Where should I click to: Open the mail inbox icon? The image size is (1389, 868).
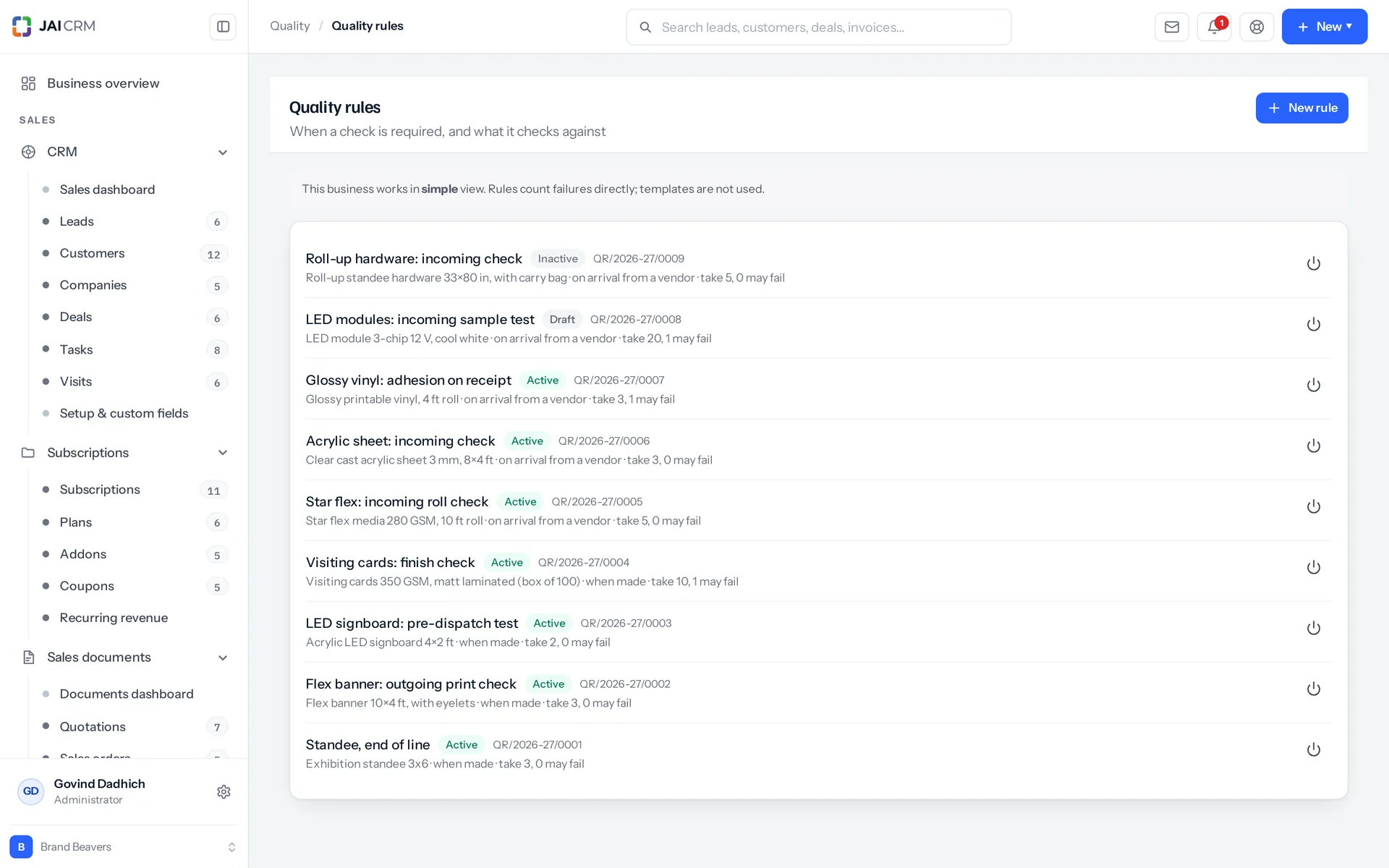pyautogui.click(x=1171, y=27)
